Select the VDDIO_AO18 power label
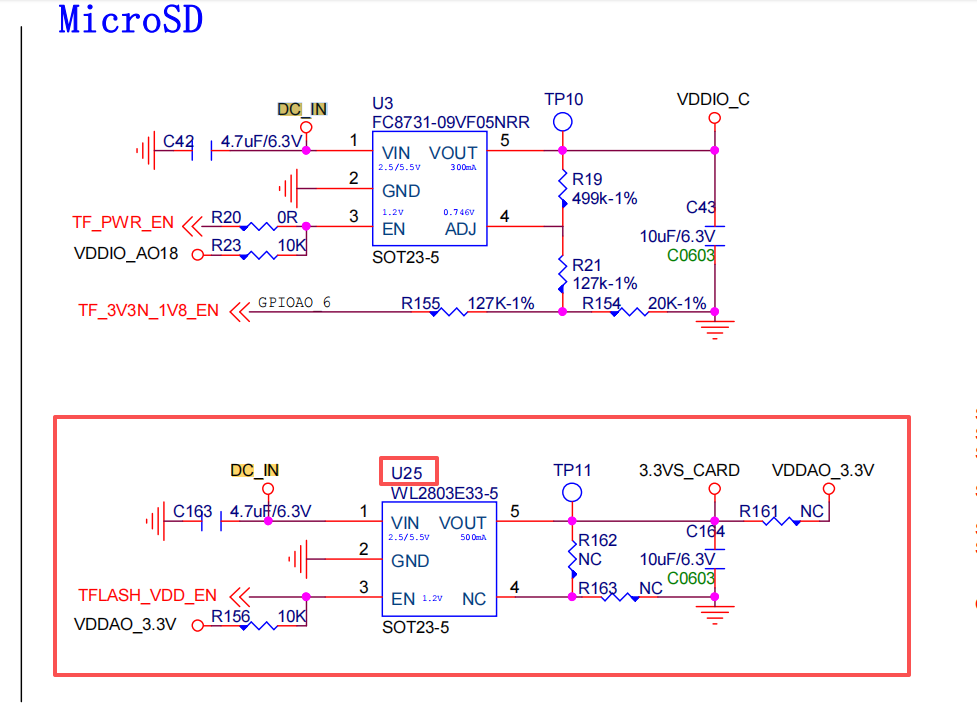The width and height of the screenshot is (977, 719). [x=126, y=254]
